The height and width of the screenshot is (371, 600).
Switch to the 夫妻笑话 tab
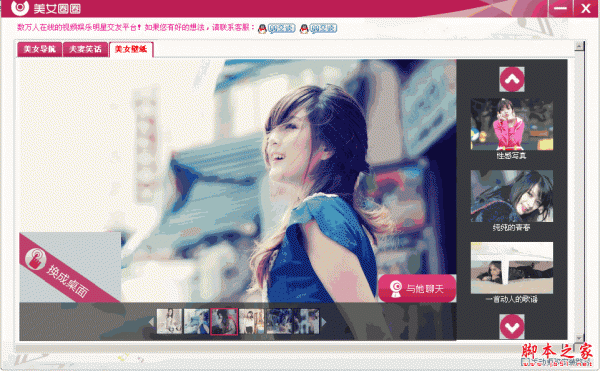coord(85,49)
